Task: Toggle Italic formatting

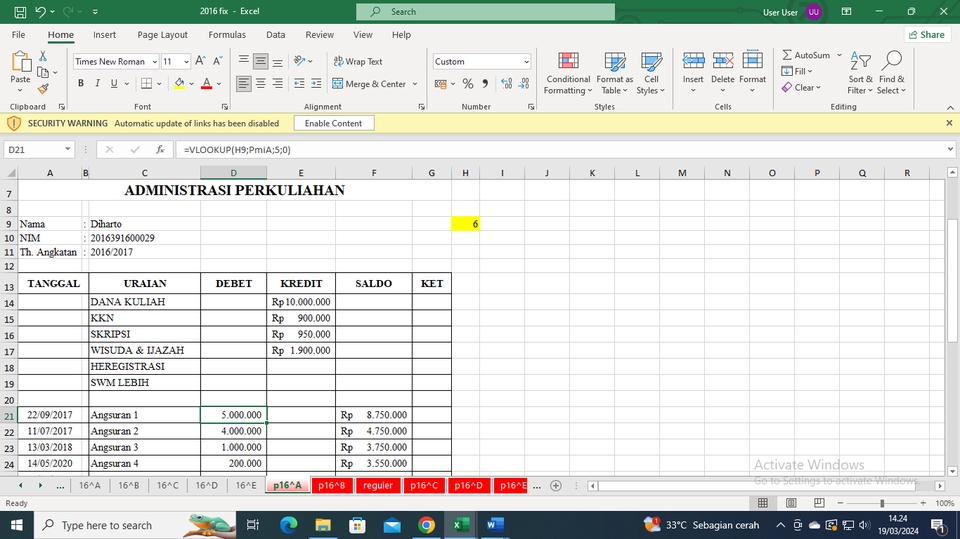Action: (97, 83)
